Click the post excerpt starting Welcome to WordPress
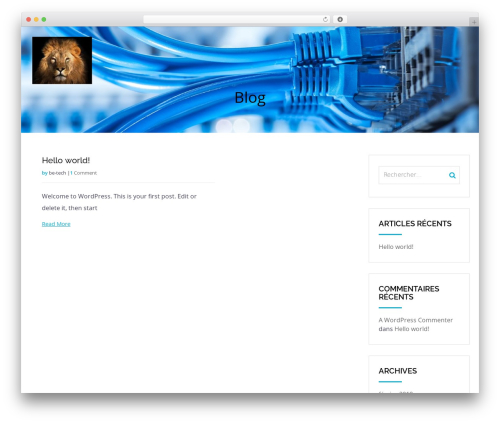 pyautogui.click(x=119, y=202)
